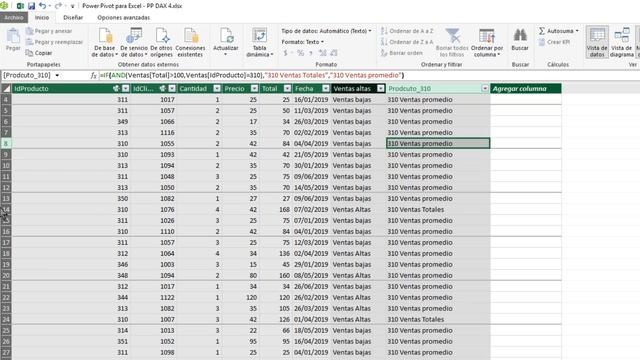Select the Inicio ribbon tab
640x360 pixels.
click(42, 18)
